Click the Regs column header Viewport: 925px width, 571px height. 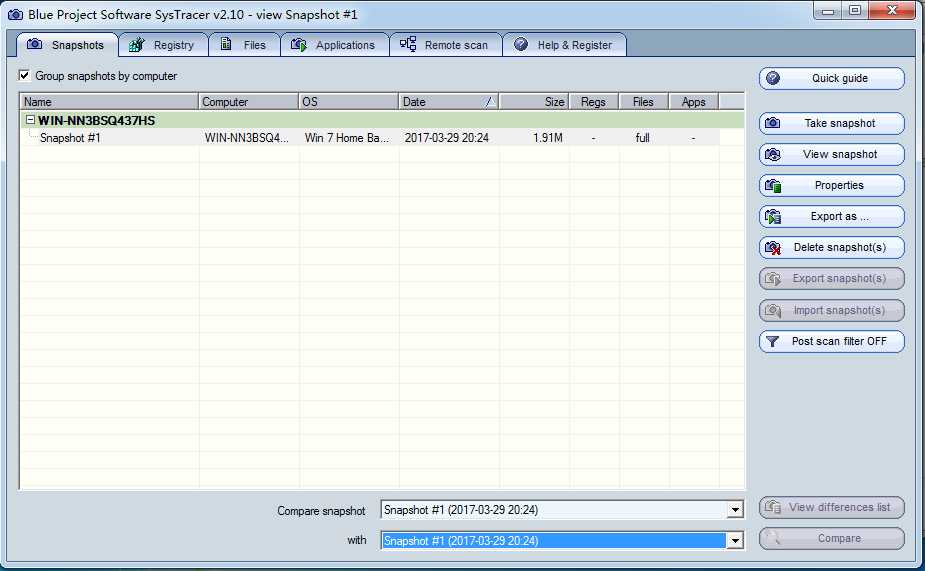point(594,101)
